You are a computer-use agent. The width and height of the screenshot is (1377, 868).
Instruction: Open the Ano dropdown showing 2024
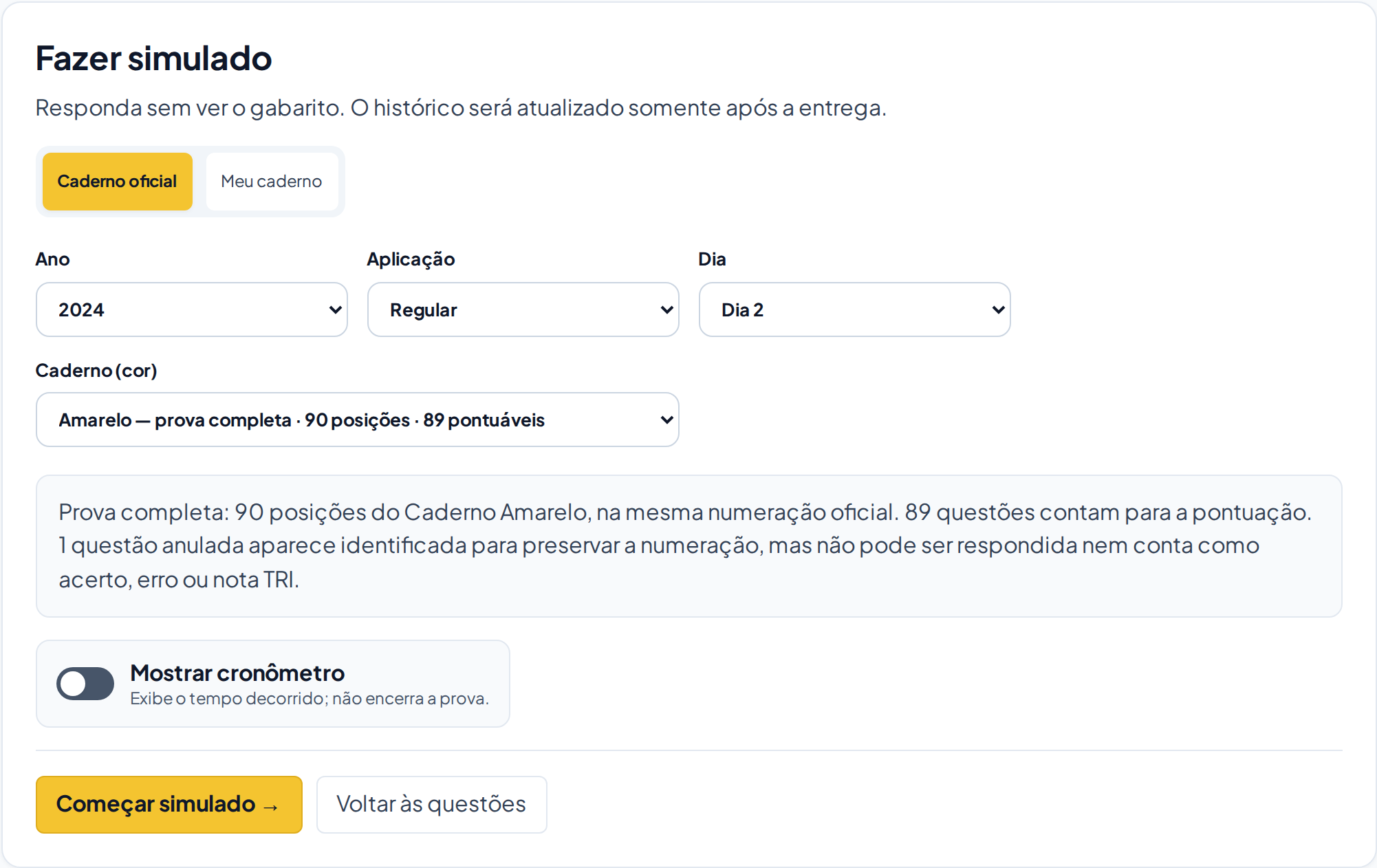(192, 310)
